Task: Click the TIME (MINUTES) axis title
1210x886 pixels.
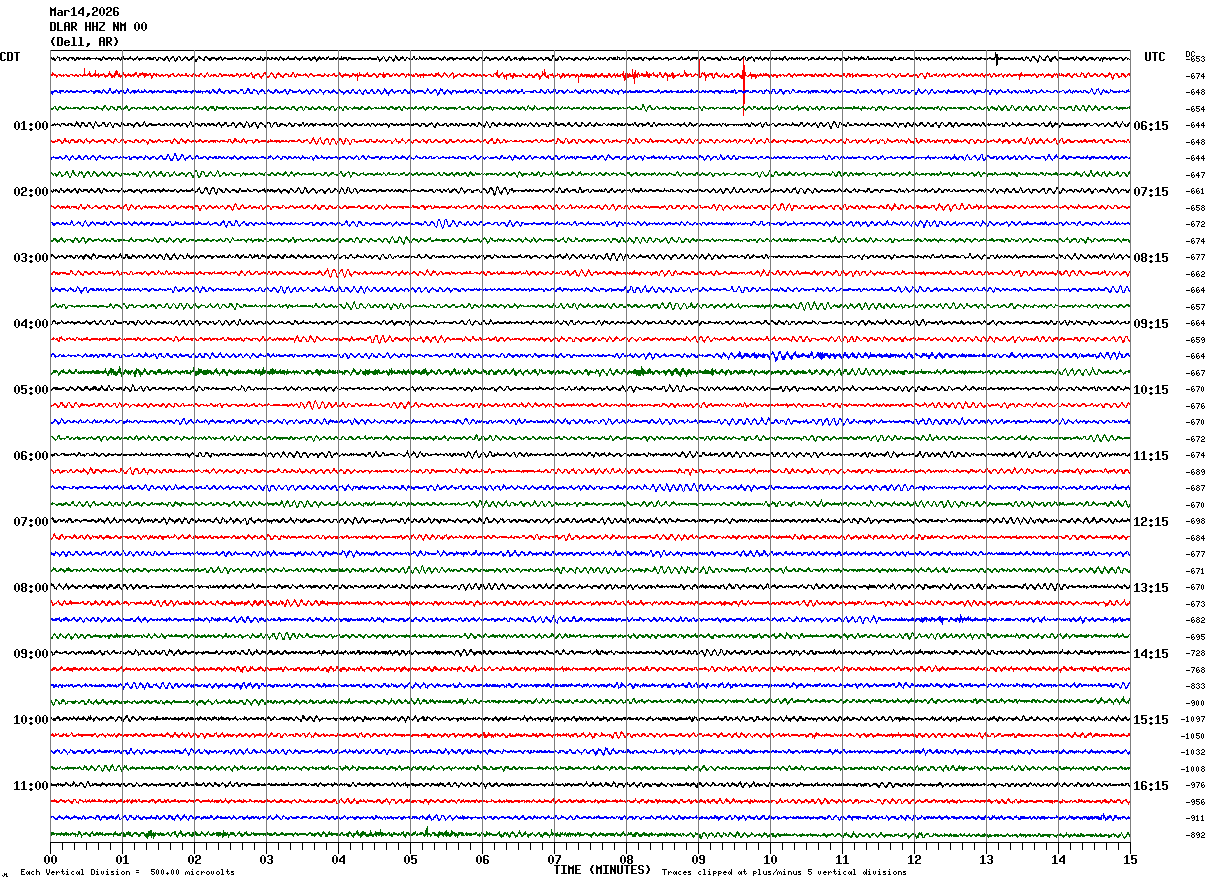Action: pos(602,870)
